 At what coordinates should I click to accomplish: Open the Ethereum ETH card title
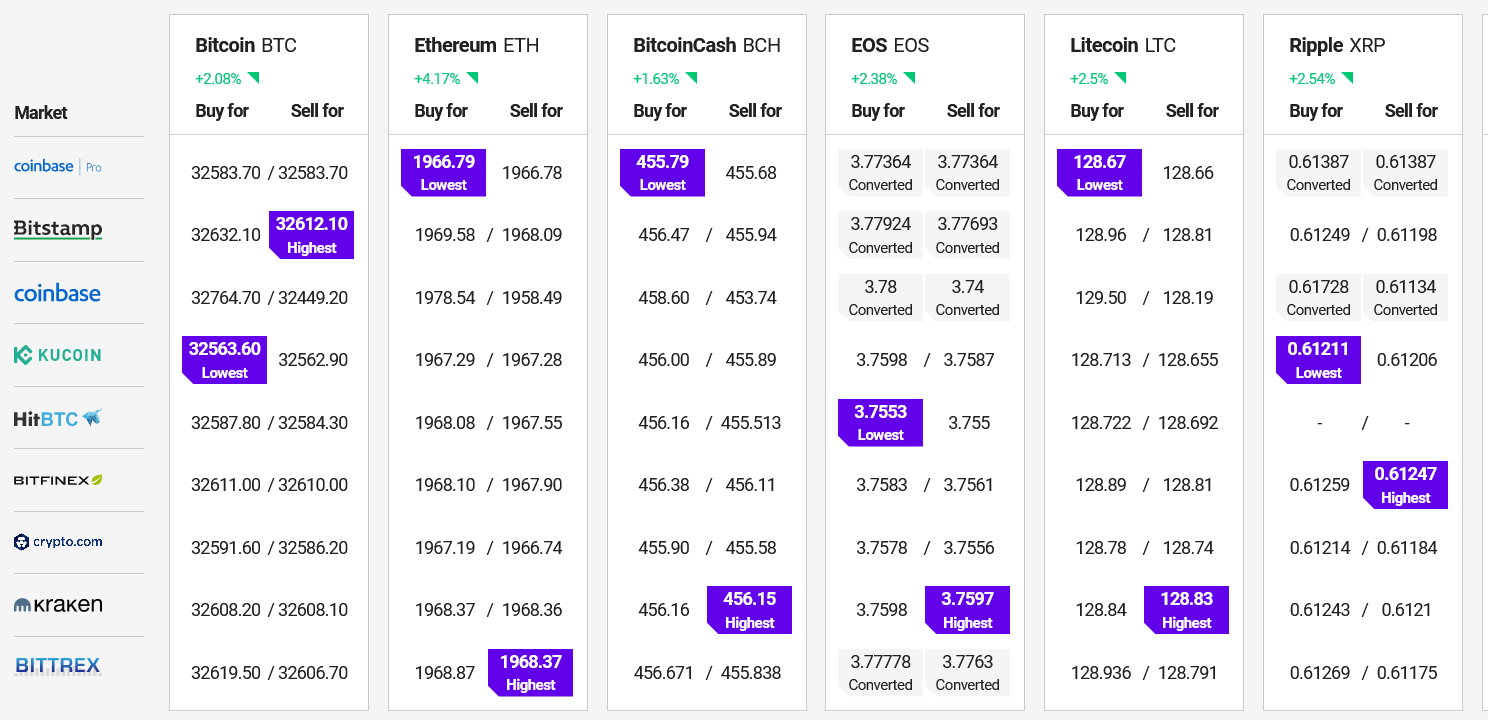tap(476, 45)
